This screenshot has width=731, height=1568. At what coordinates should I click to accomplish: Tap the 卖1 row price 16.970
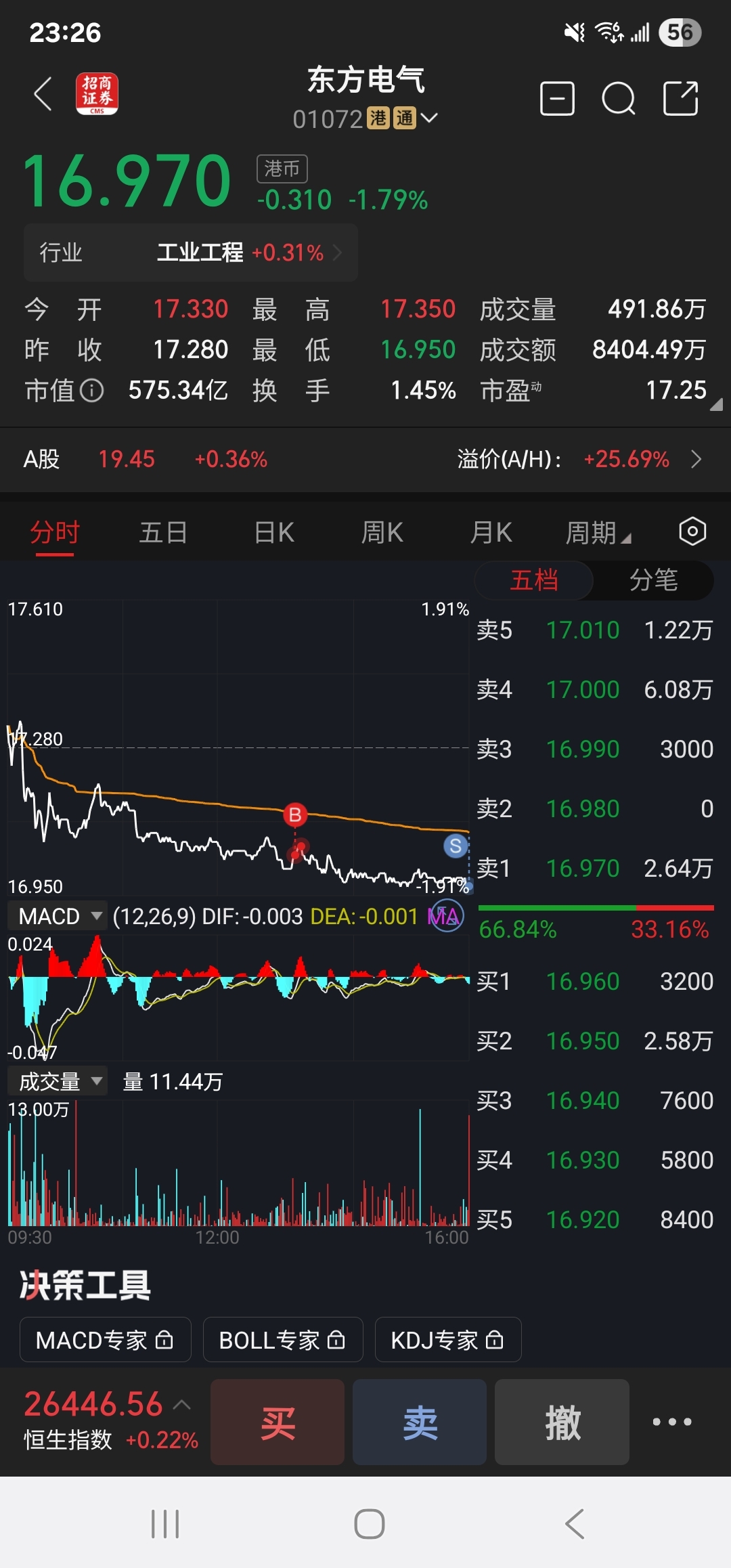click(x=583, y=869)
